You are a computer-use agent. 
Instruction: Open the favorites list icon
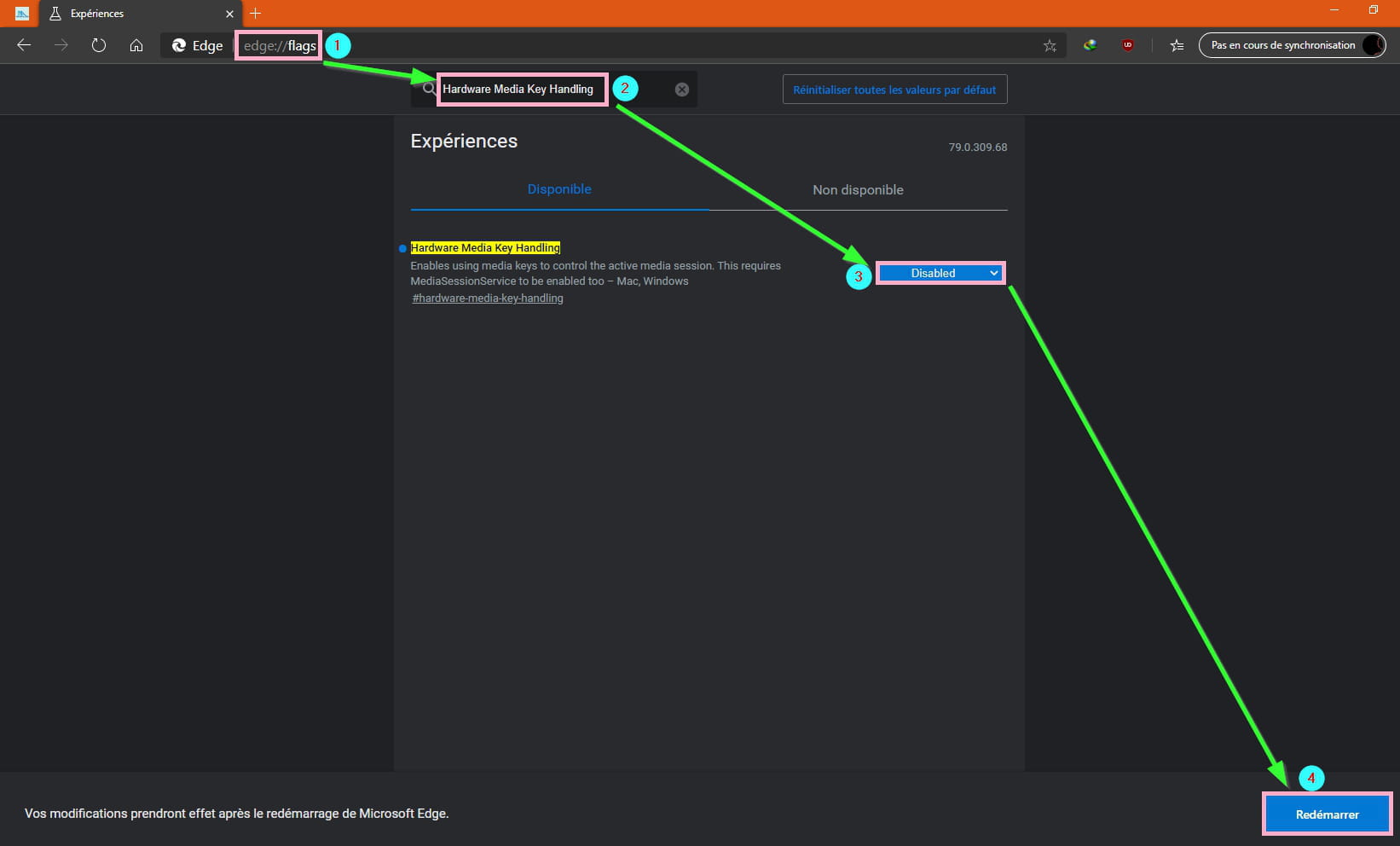(x=1177, y=46)
